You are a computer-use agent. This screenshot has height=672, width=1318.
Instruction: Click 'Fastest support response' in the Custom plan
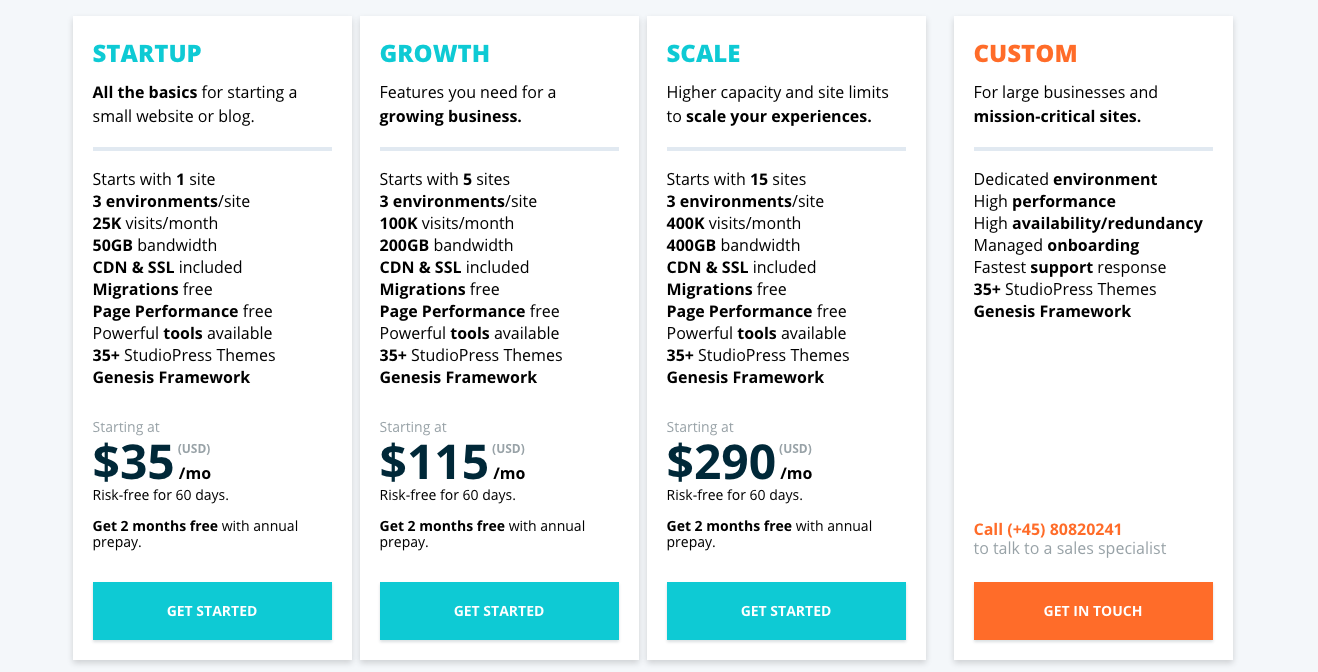pyautogui.click(x=1070, y=267)
